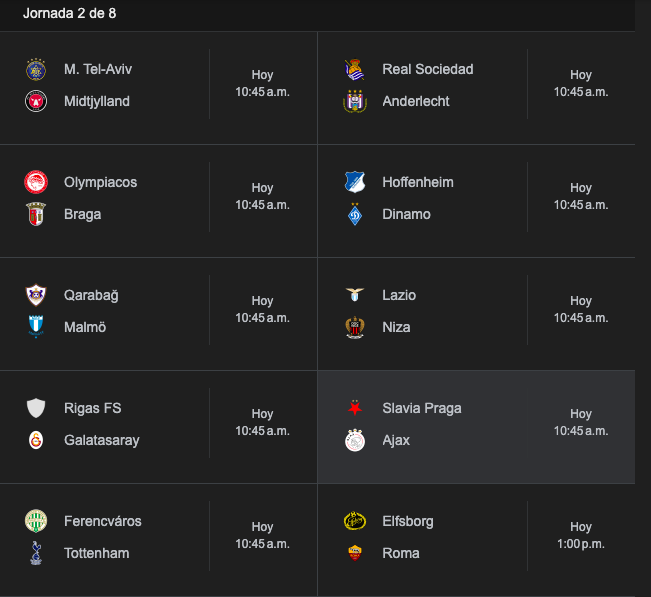Click the Galatasaray club badge
This screenshot has width=651, height=597.
pos(36,440)
